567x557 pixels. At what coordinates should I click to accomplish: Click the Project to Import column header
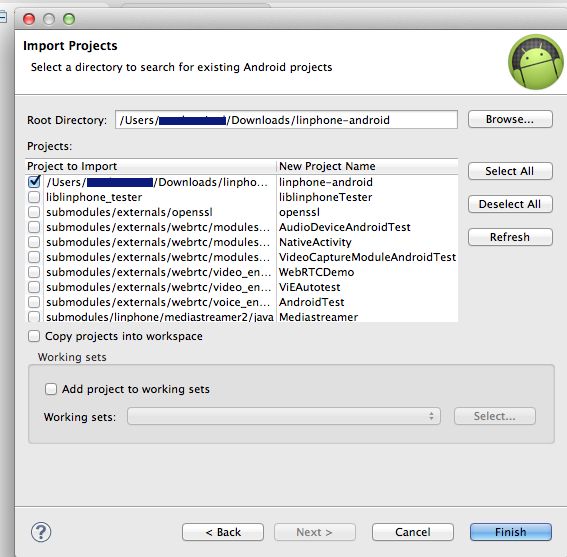(x=151, y=166)
